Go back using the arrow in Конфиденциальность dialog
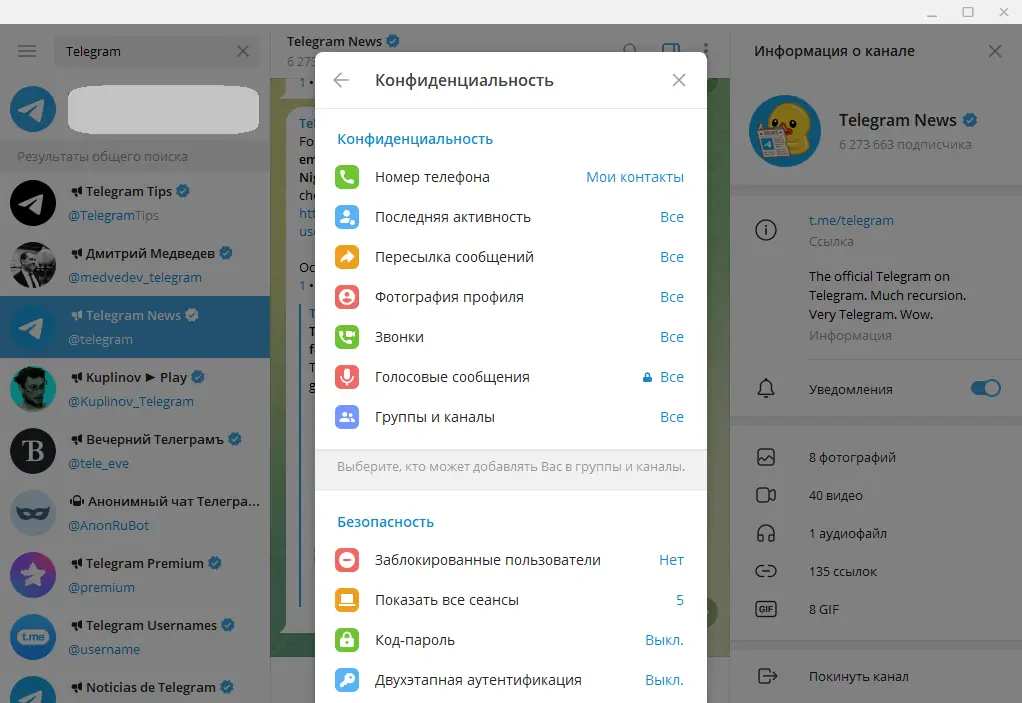 click(x=341, y=80)
